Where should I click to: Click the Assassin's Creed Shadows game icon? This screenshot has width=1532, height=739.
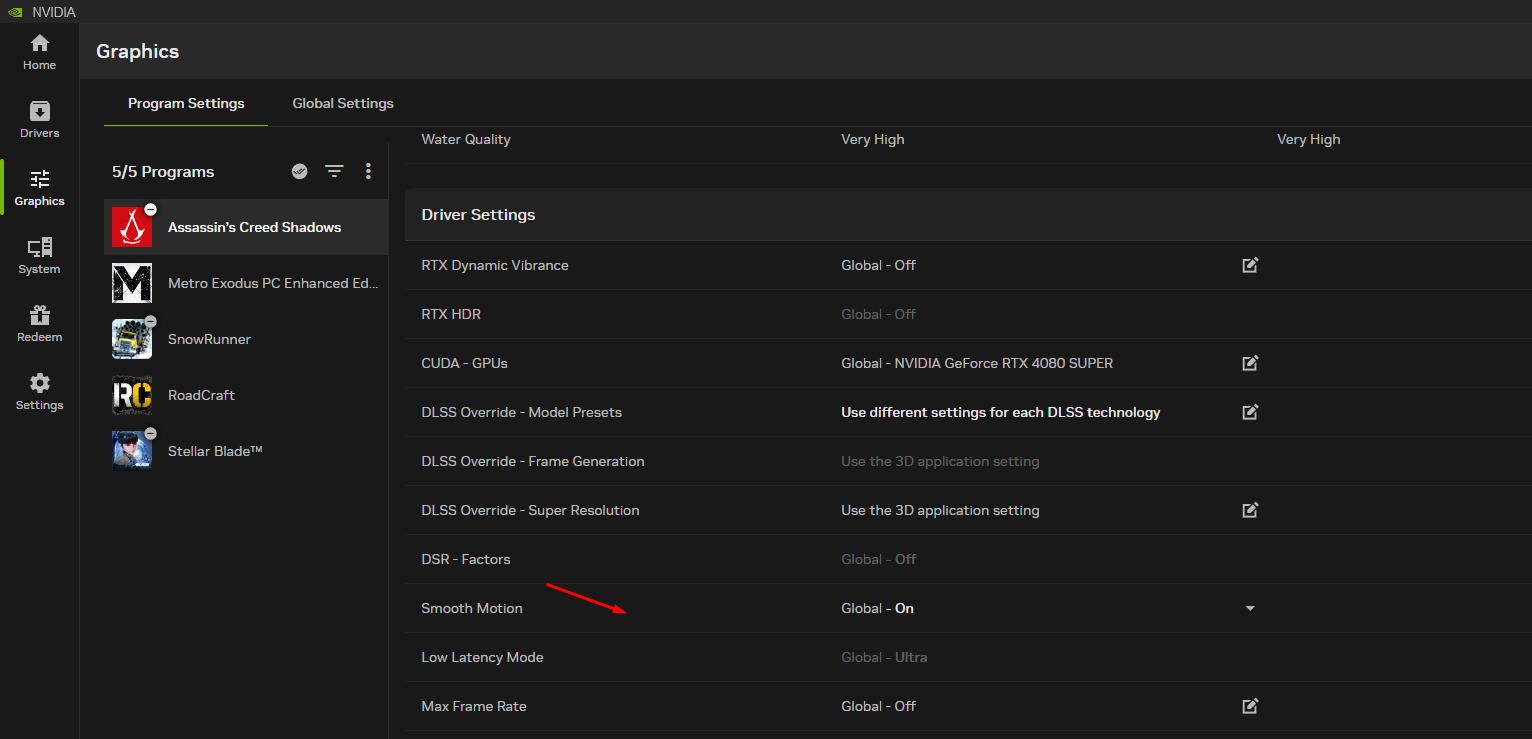click(x=132, y=227)
